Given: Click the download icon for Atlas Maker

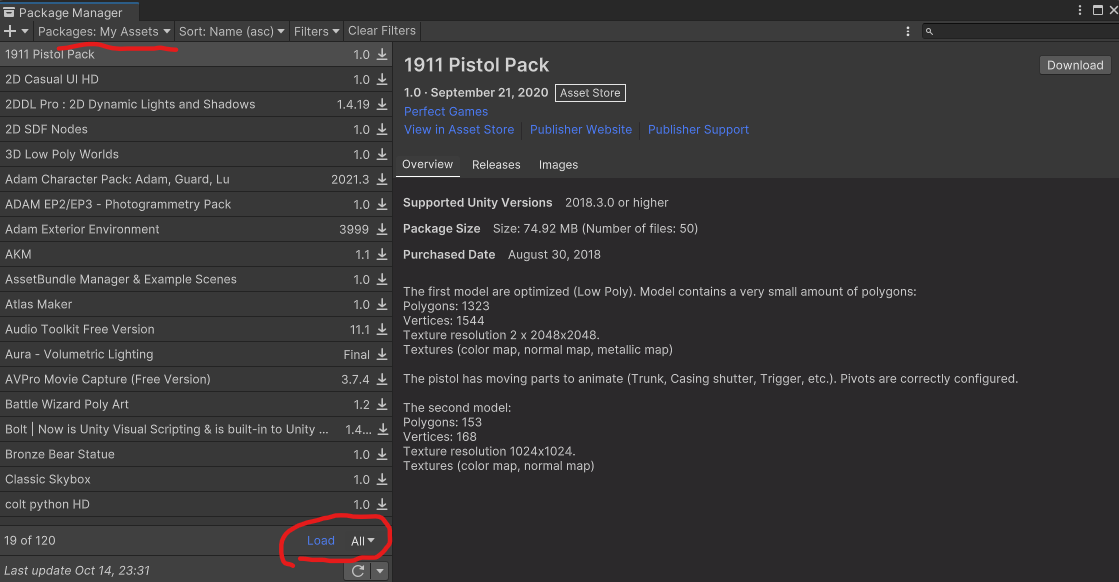Looking at the screenshot, I should pos(382,304).
